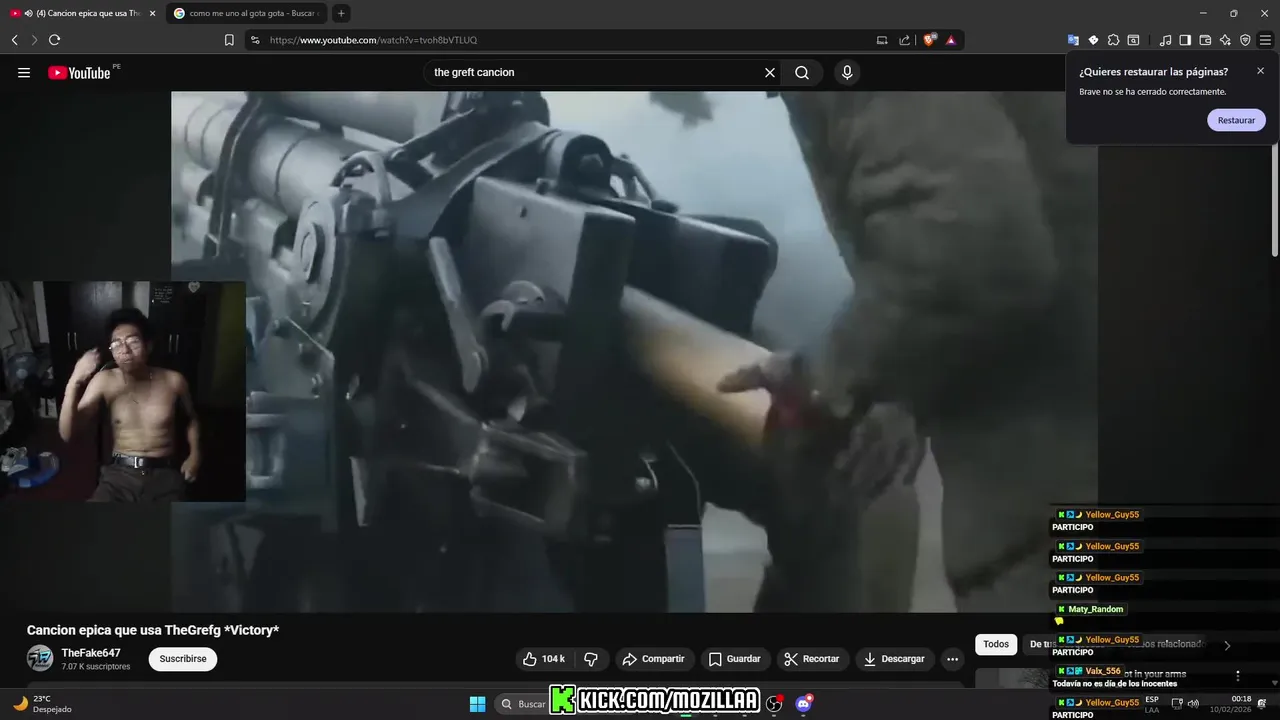This screenshot has width=1280, height=720.
Task: Click the Restaurar button
Action: (x=1236, y=120)
